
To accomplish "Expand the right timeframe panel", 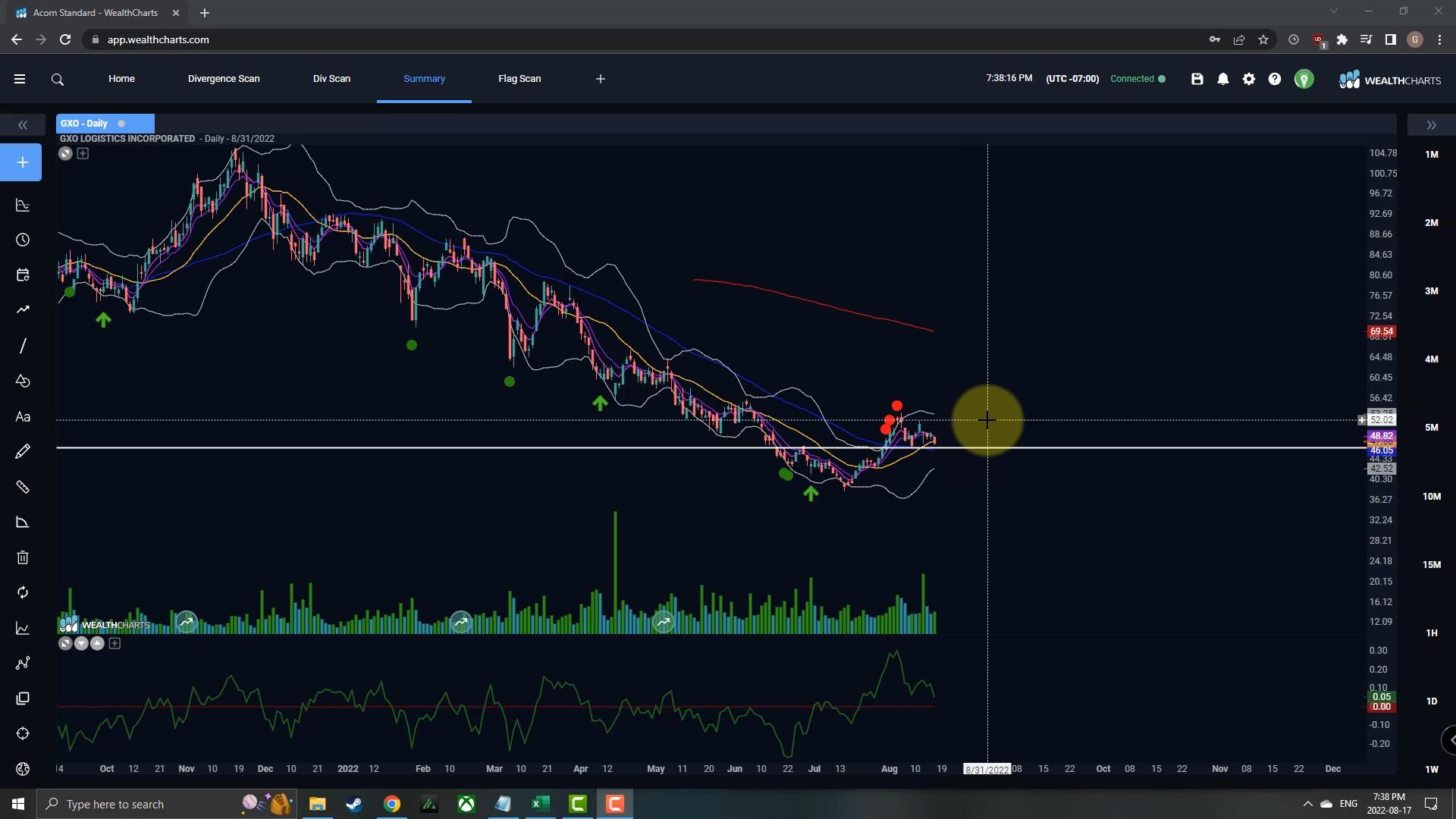I will 1431,125.
